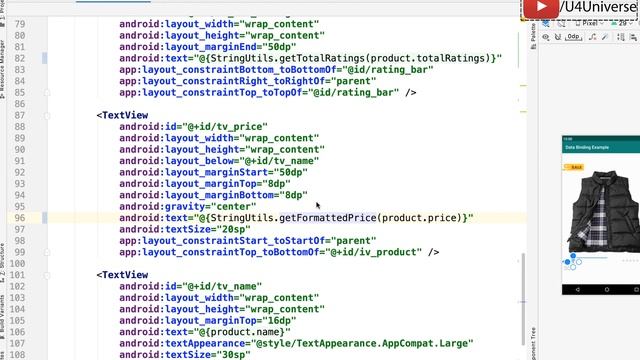
Task: Click the Data Binding Example app bar
Action: 601,147
